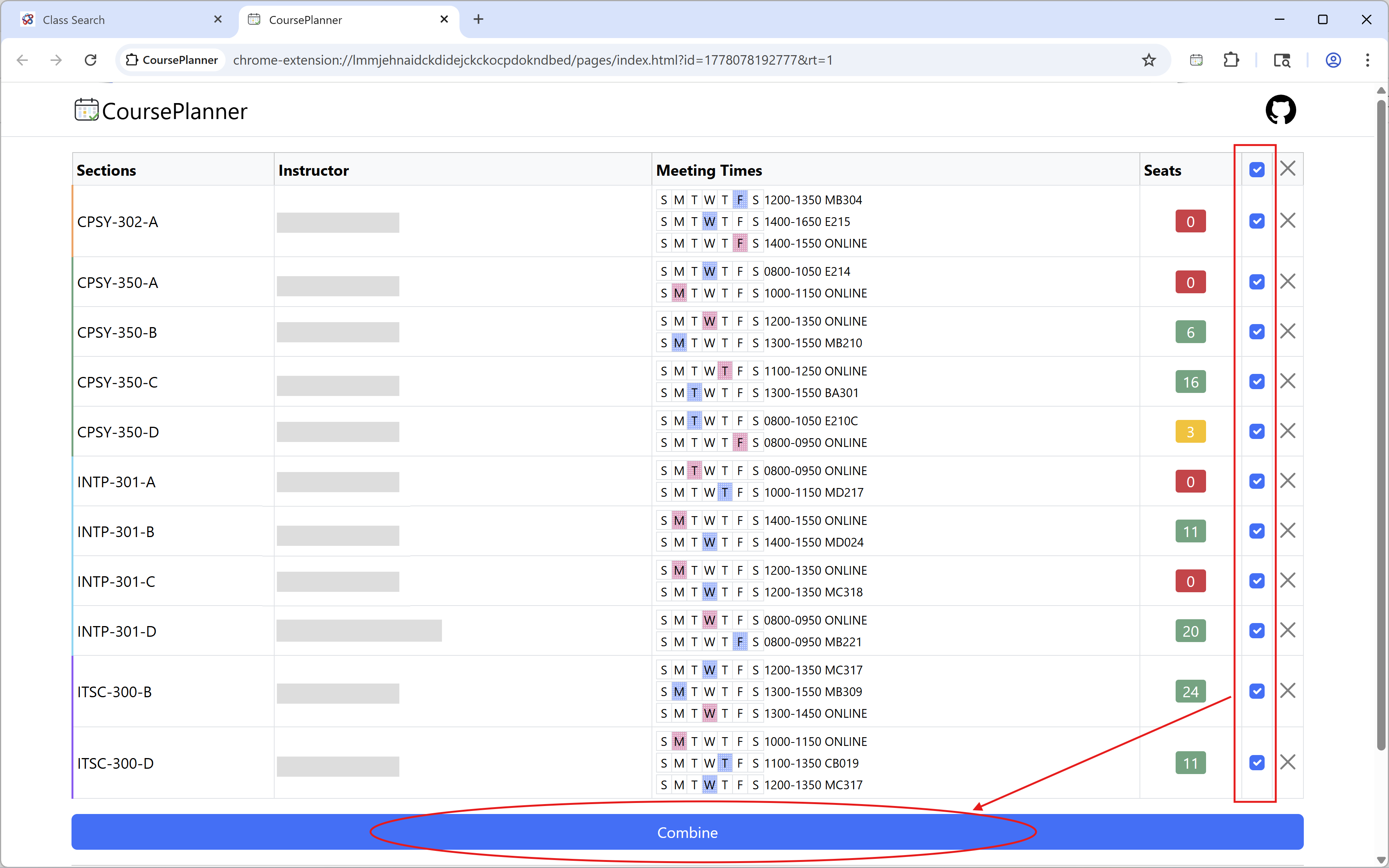Click the ITSC-300-D section name
Viewport: 1389px width, 868px height.
tap(115, 763)
